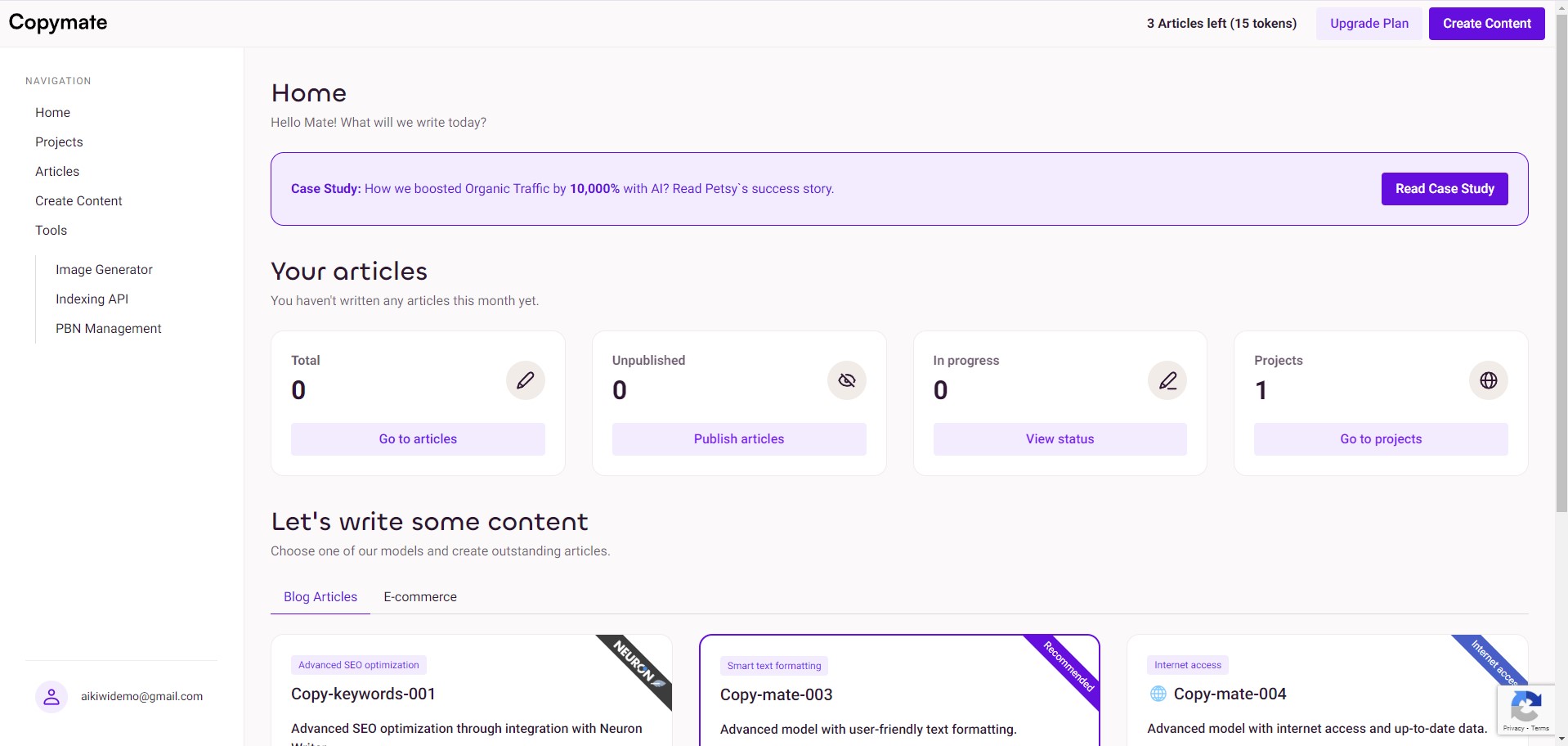
Task: Click the "Let's write some content" heading
Action: coord(429,522)
